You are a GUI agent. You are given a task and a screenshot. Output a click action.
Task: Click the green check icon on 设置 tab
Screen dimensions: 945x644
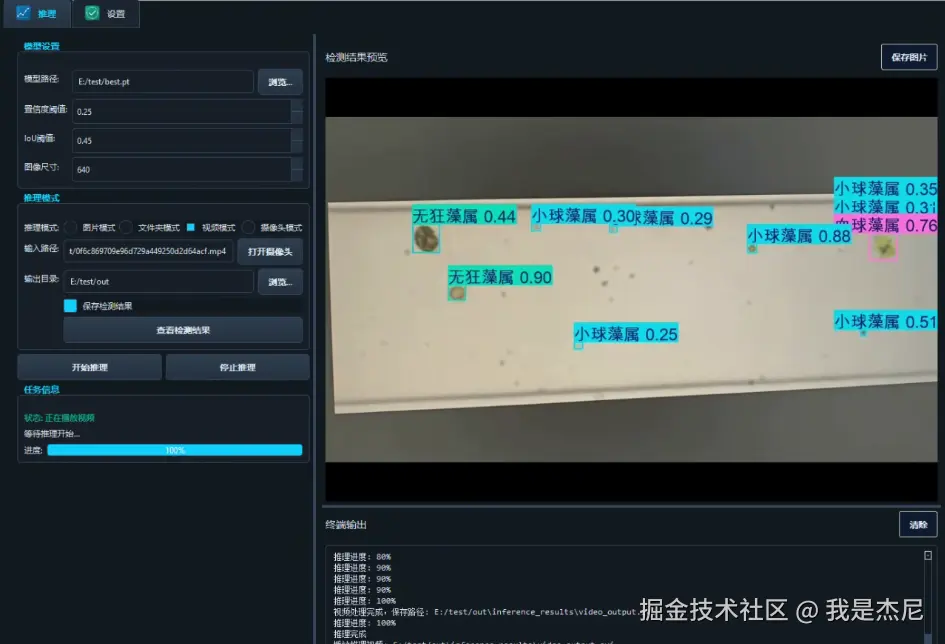(x=92, y=14)
